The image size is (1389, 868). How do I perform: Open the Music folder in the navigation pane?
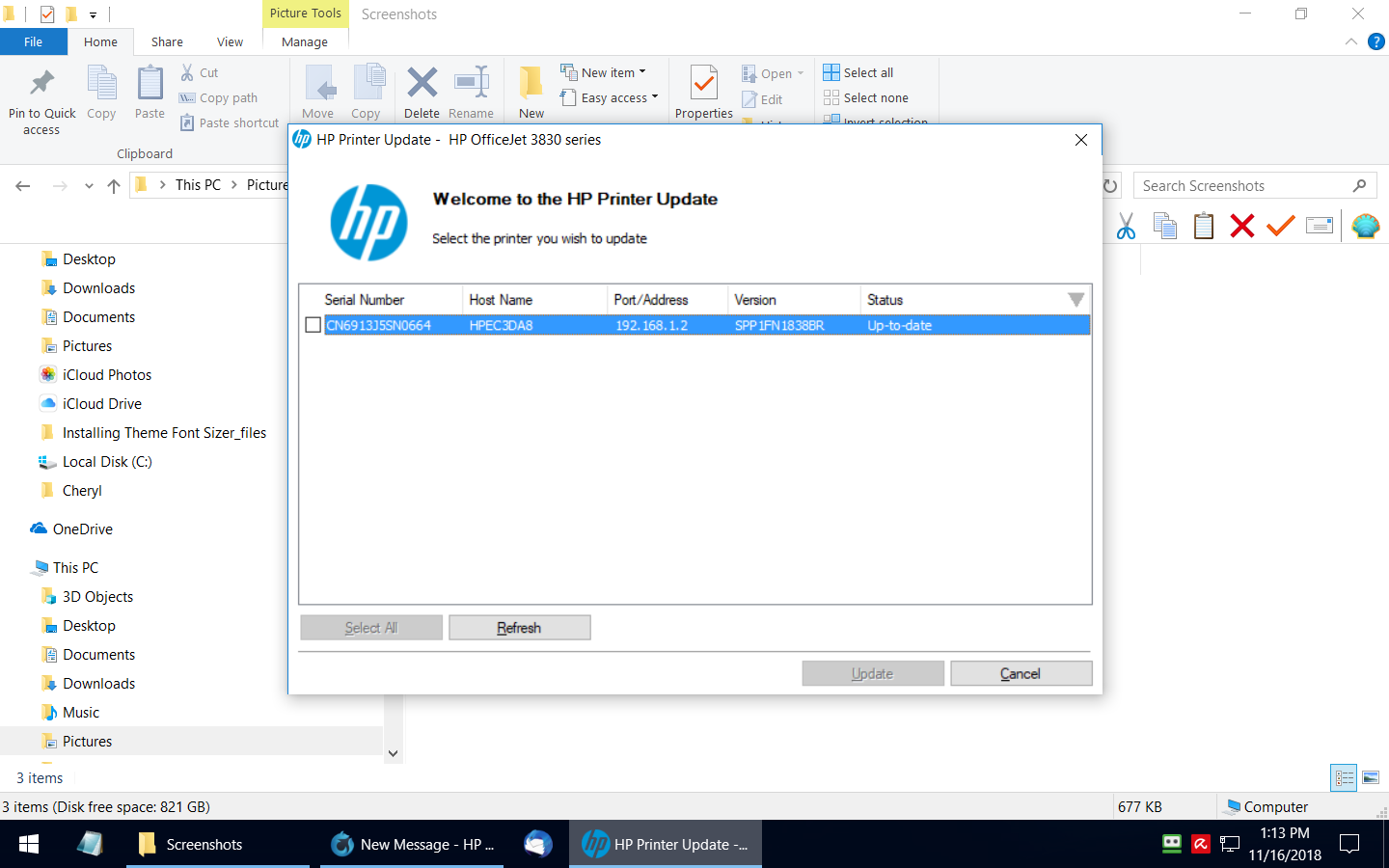click(80, 712)
